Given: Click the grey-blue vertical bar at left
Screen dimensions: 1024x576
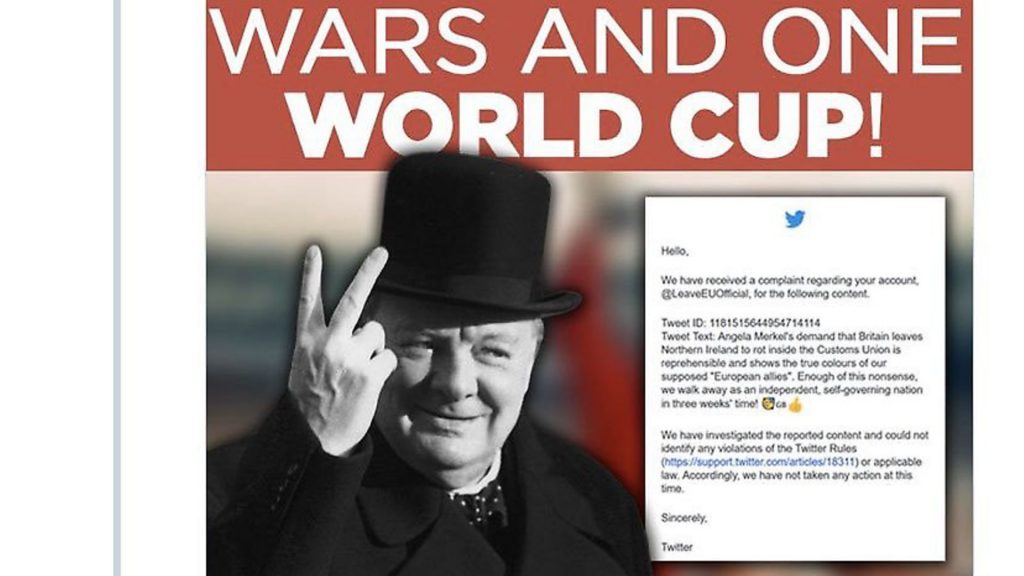Looking at the screenshot, I should pyautogui.click(x=117, y=288).
